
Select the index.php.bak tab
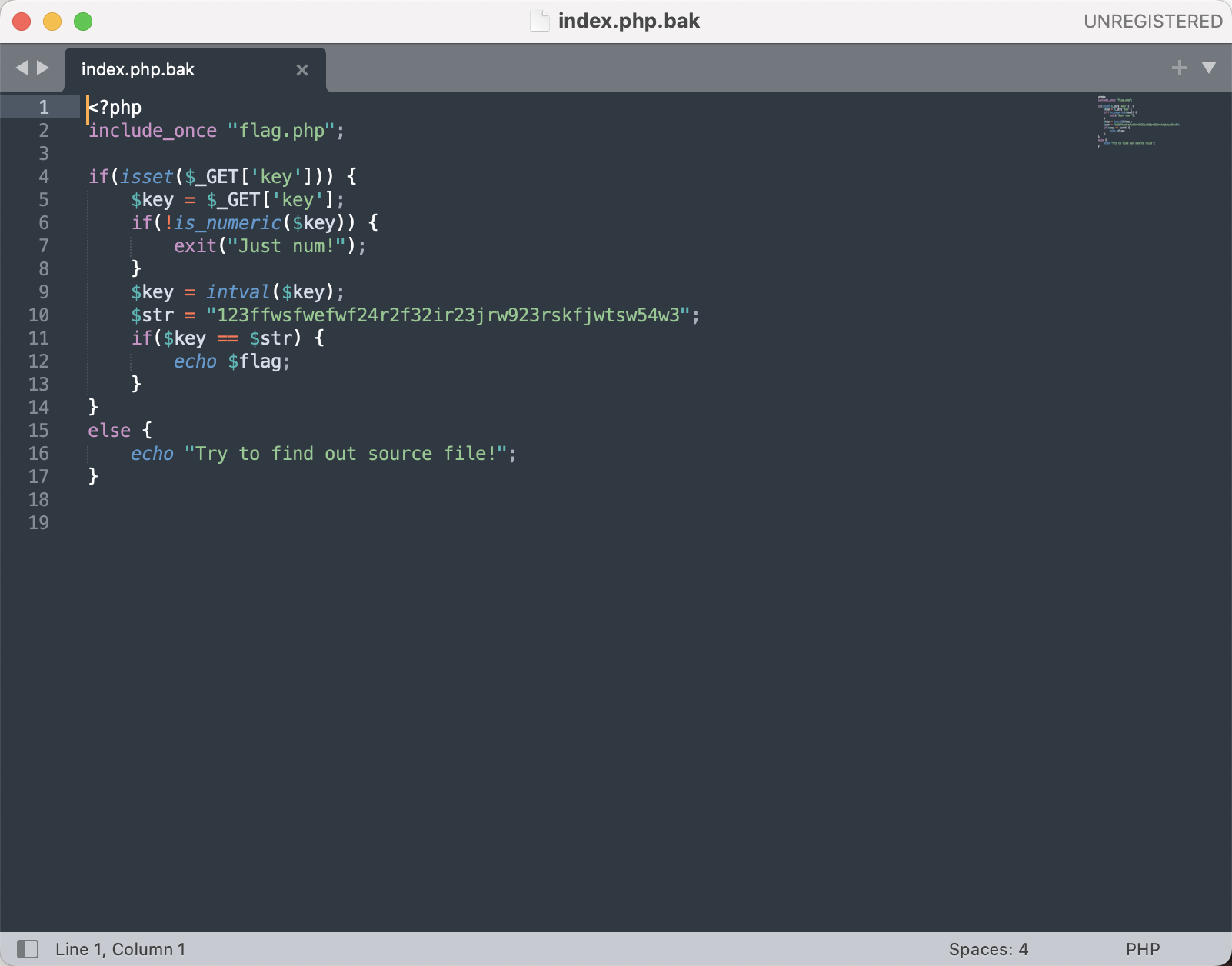[195, 69]
